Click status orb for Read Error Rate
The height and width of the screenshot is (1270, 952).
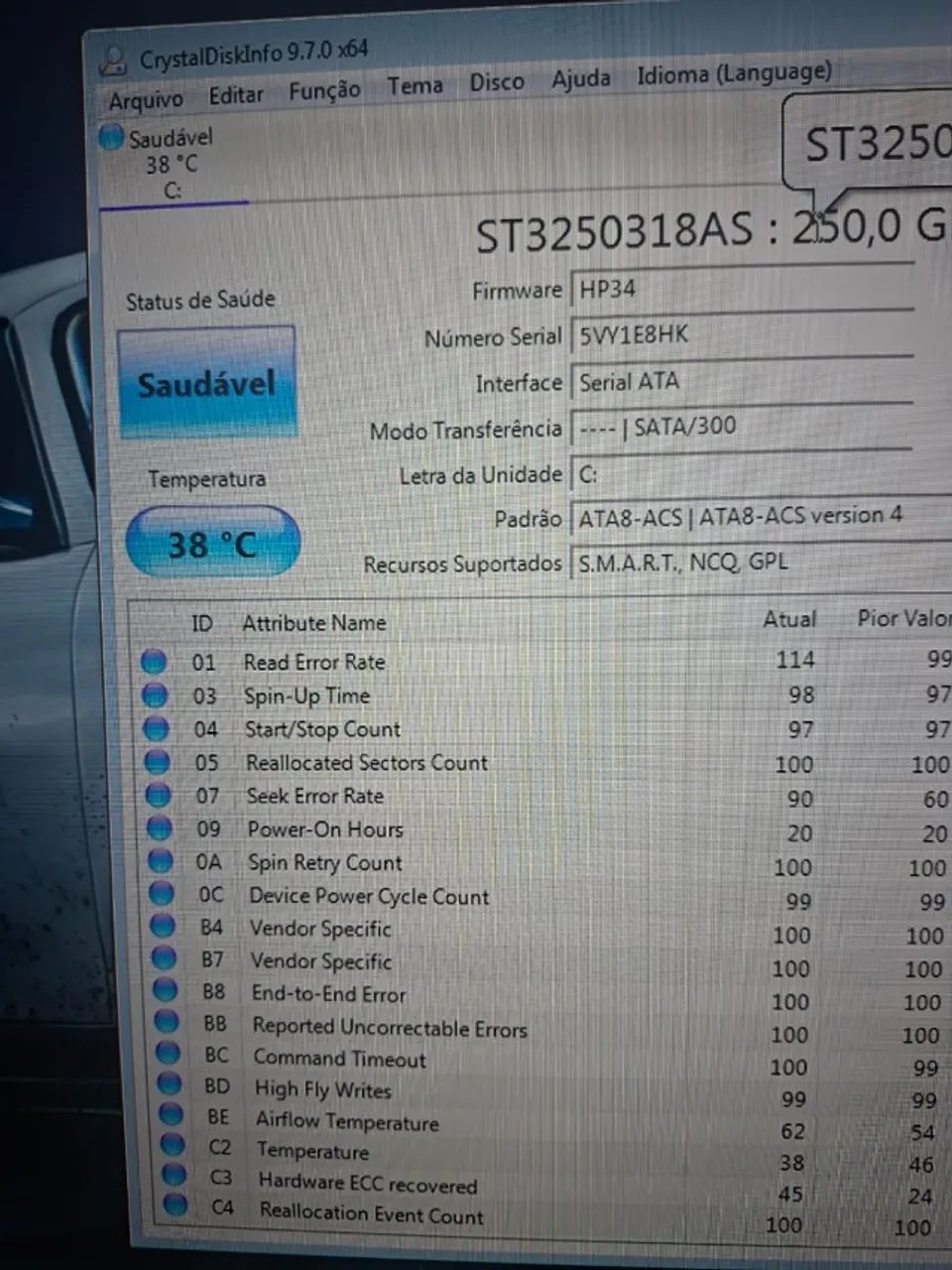[154, 660]
